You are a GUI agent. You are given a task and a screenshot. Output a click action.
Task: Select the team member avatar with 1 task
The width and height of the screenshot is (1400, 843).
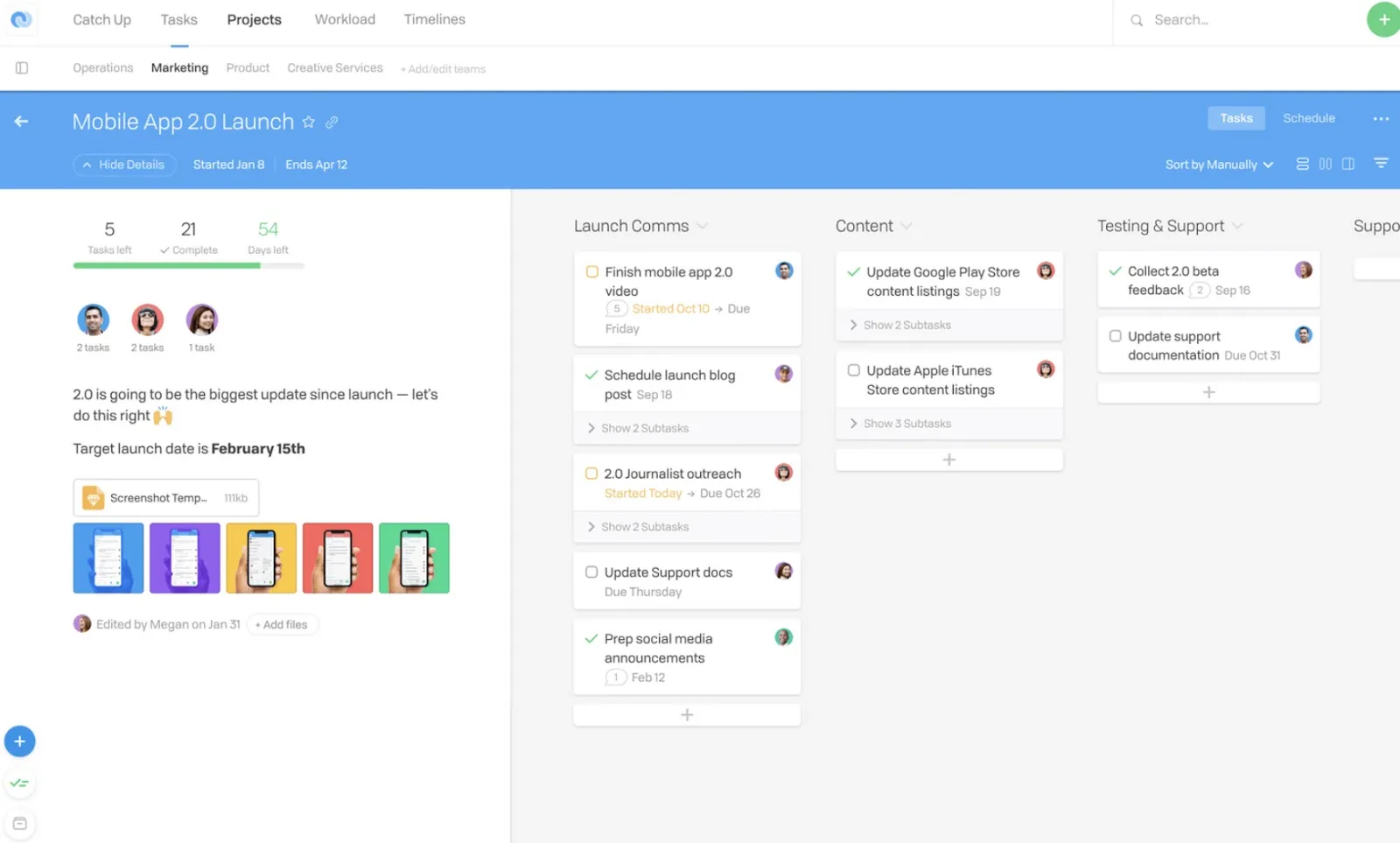point(202,320)
